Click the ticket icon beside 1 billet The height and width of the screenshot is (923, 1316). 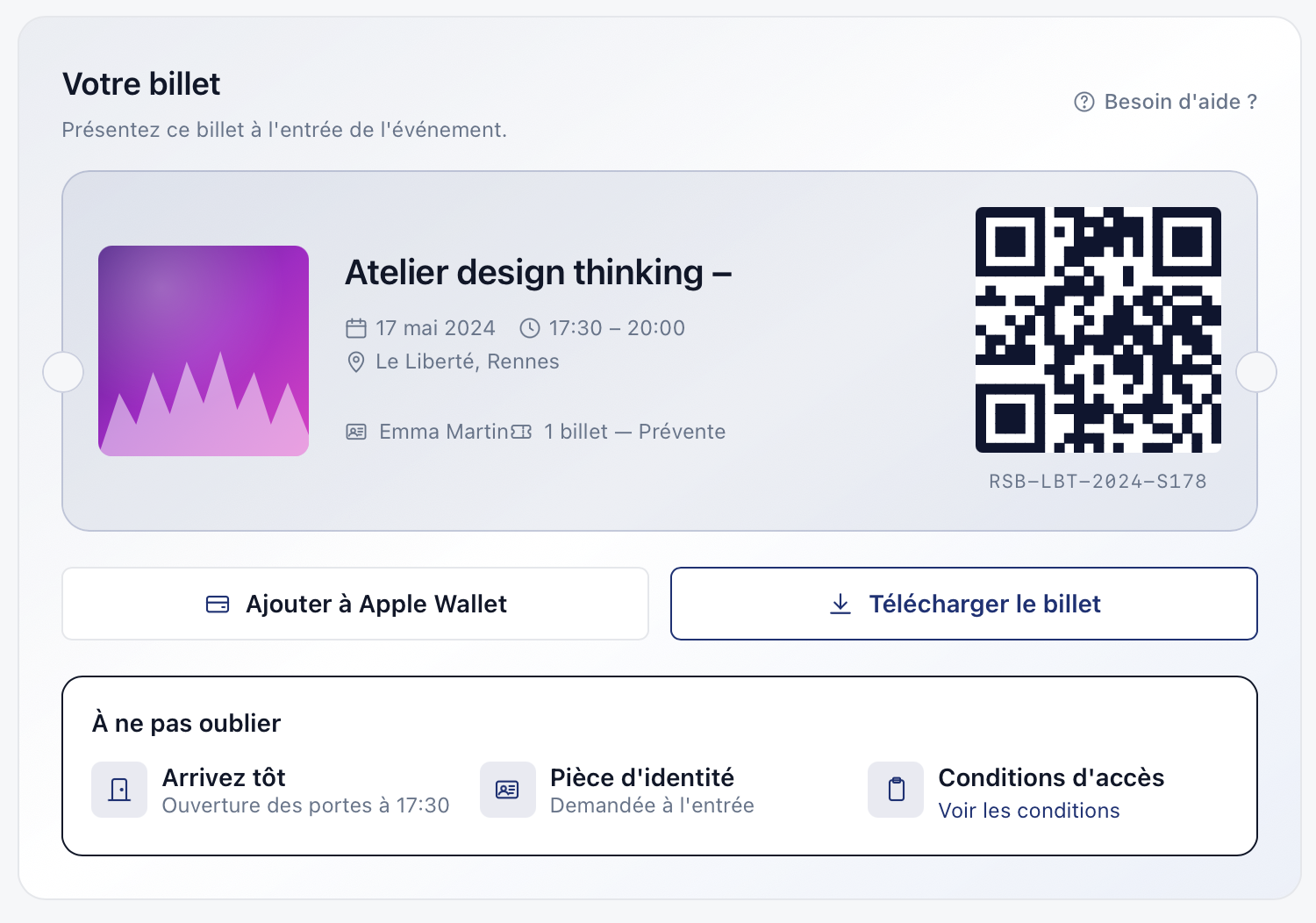[x=521, y=432]
